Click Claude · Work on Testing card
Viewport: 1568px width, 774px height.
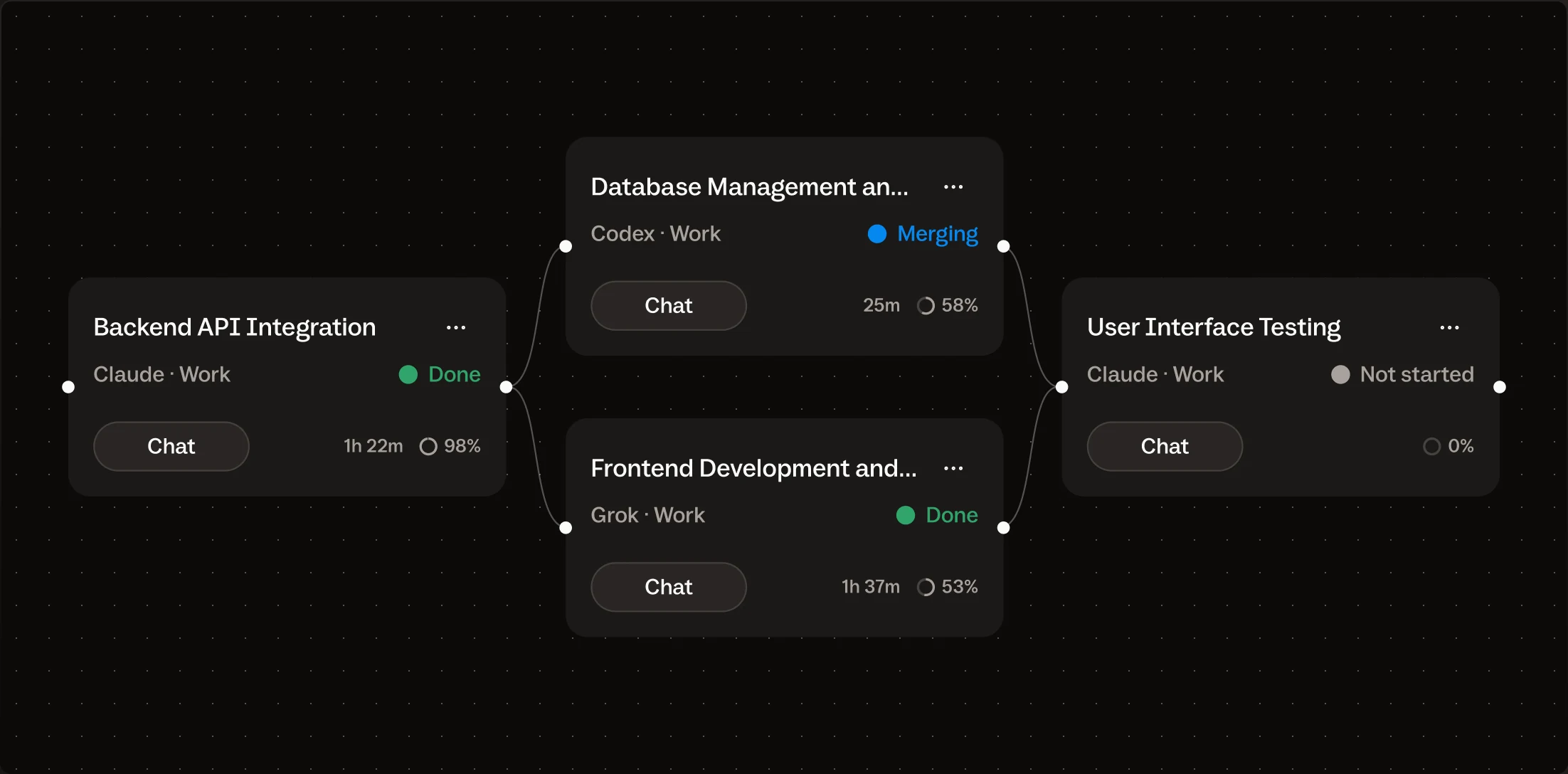[x=1155, y=374]
